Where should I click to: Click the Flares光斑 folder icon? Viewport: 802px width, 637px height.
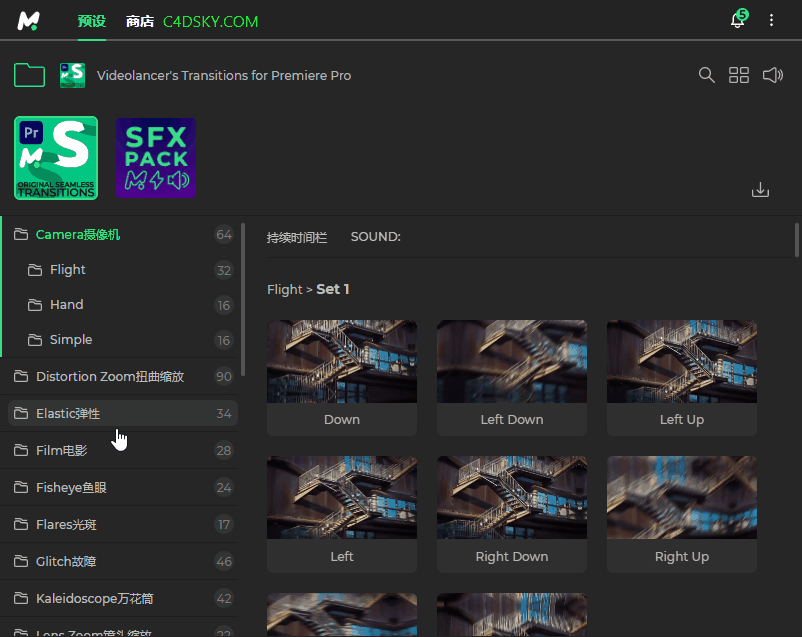[21, 524]
